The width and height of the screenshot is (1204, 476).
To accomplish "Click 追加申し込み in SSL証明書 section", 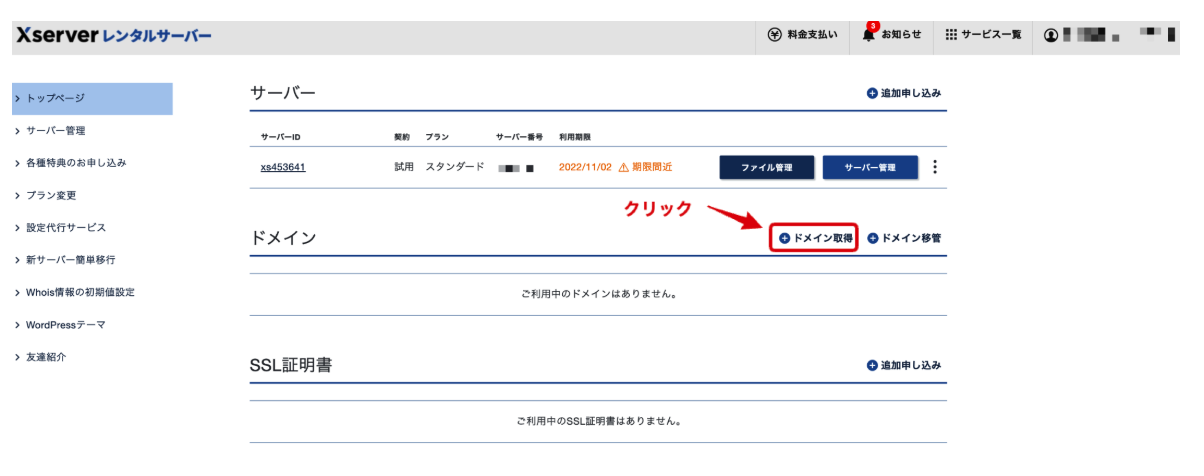I will (x=904, y=366).
